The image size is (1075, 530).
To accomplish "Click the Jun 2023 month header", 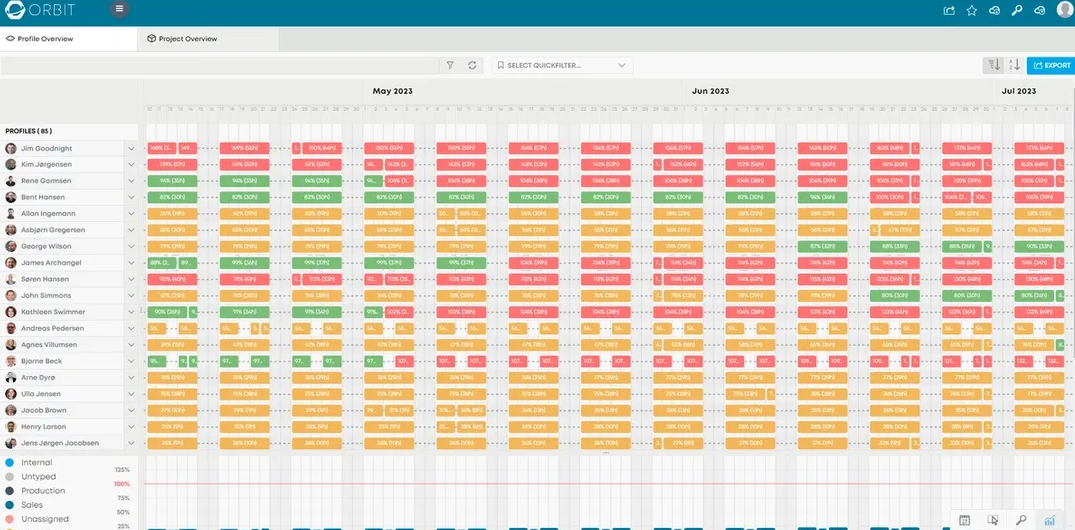I will tap(710, 91).
